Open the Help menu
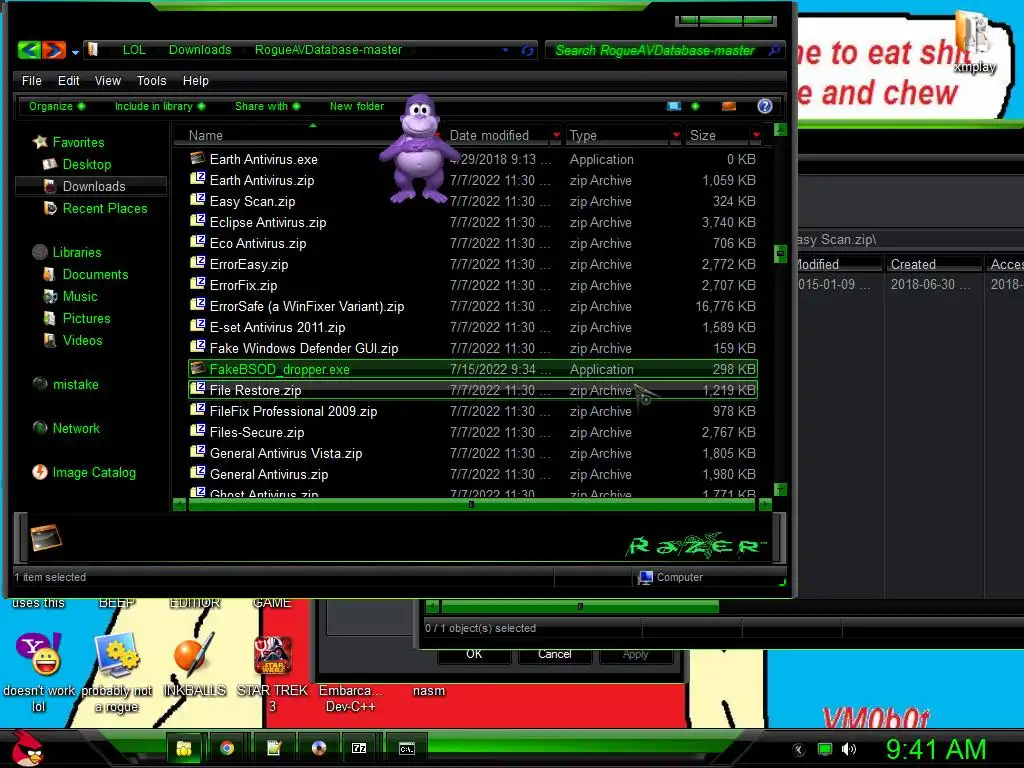 (195, 80)
